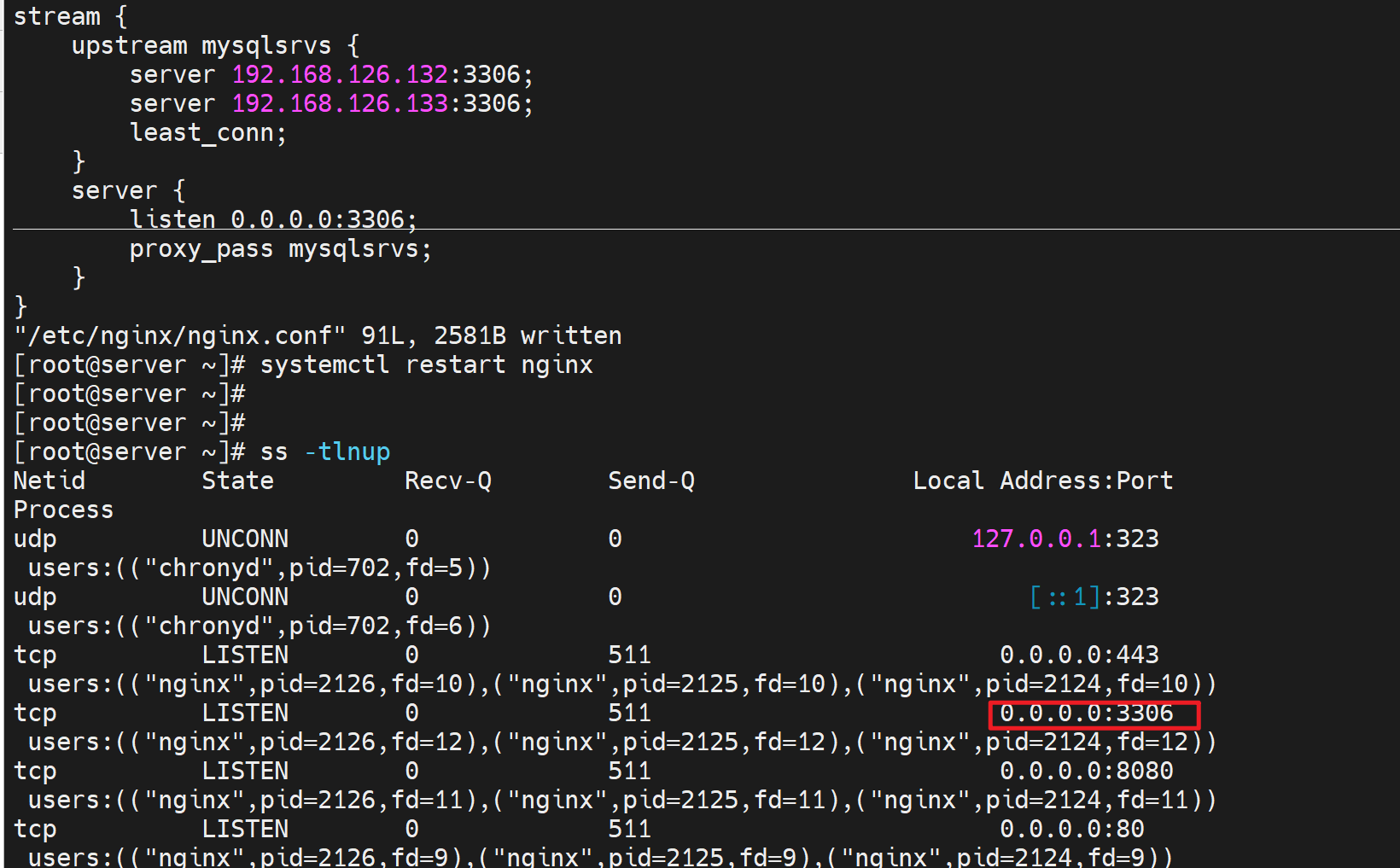Click the 127.0.0.1:323 local address
The height and width of the screenshot is (868, 1400).
tap(1065, 539)
